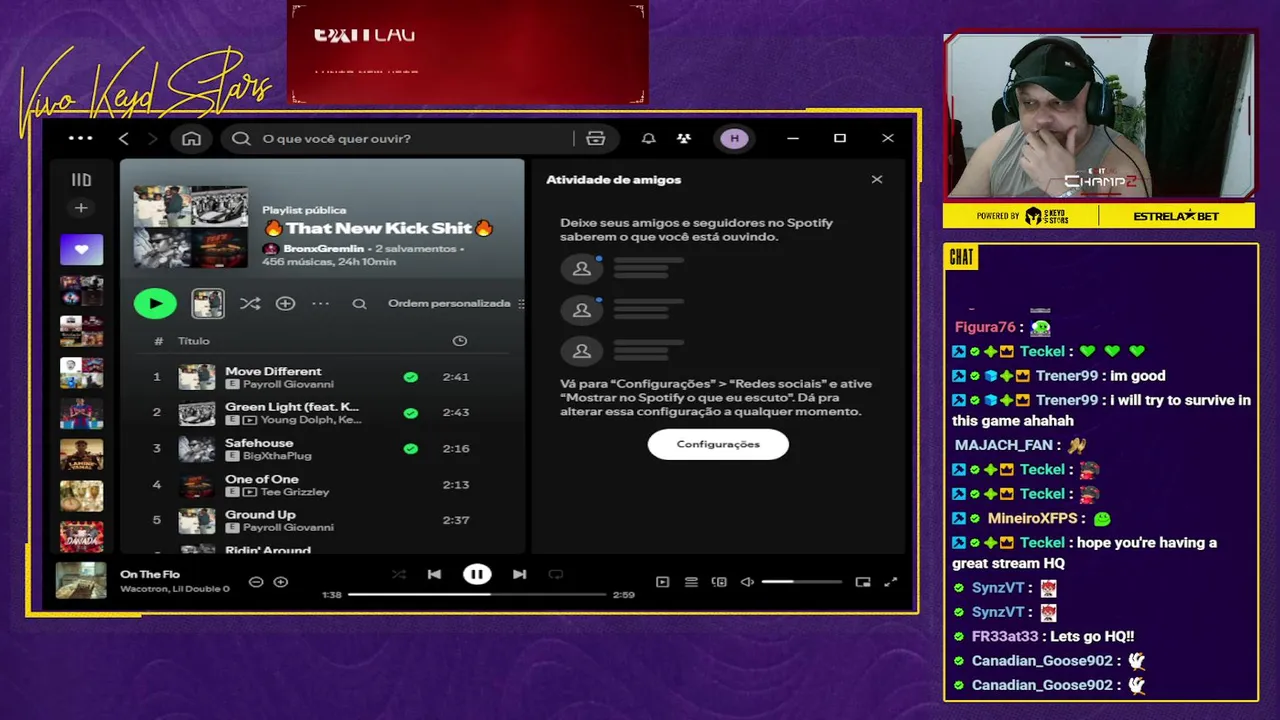1280x720 pixels.
Task: Add playlist to library with plus circle
Action: (285, 303)
